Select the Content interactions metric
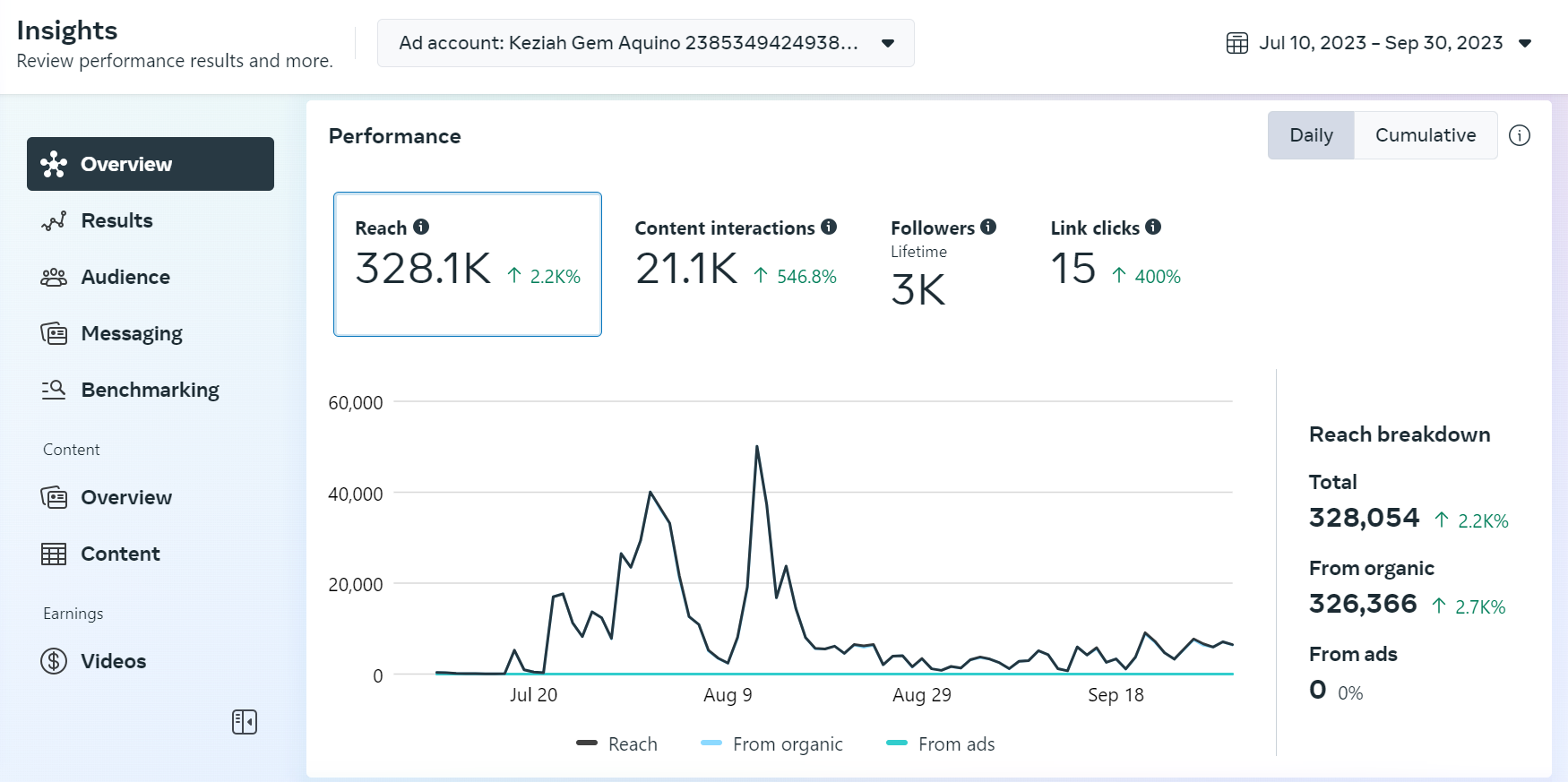Viewport: 1568px width, 782px height. tap(736, 255)
